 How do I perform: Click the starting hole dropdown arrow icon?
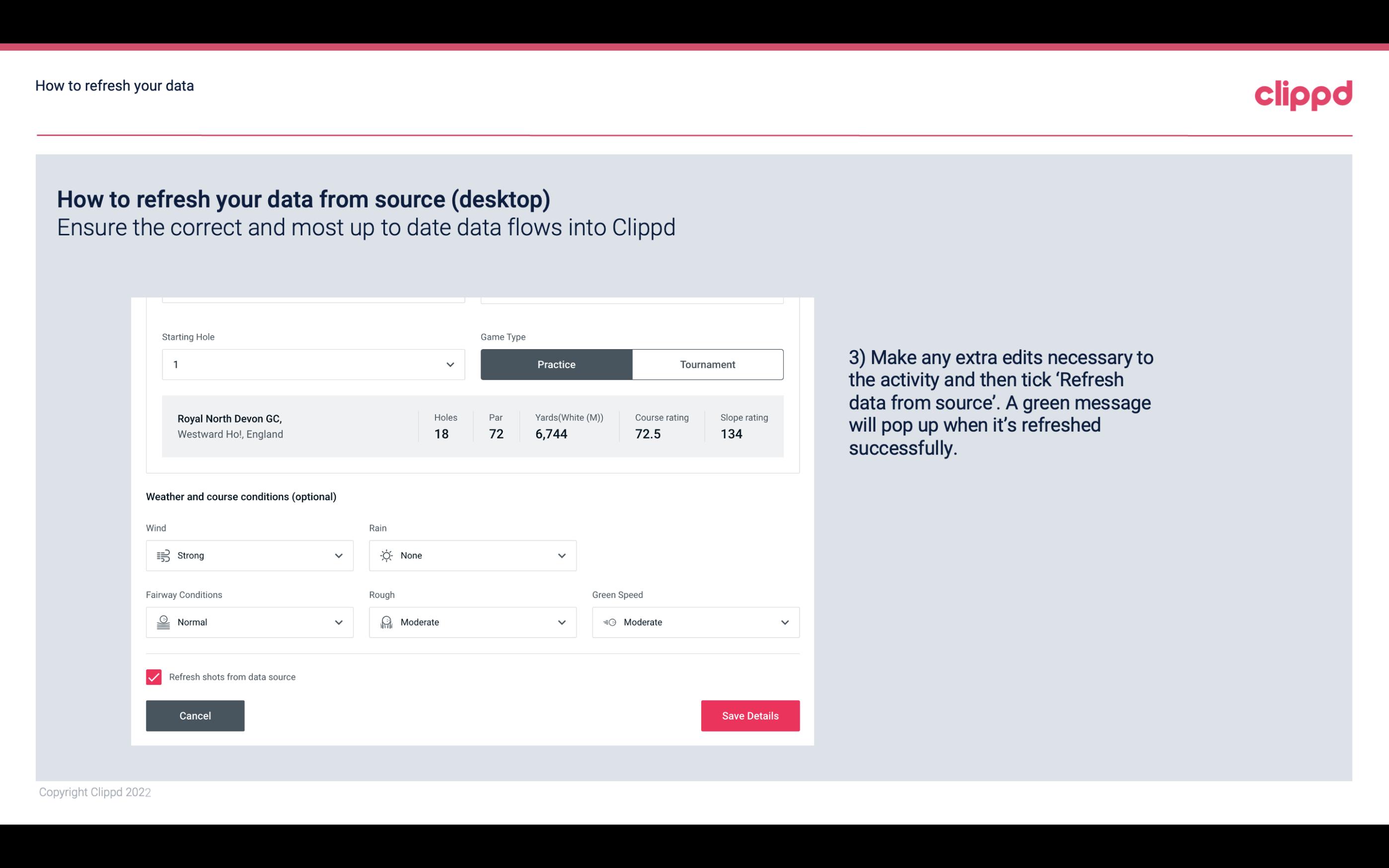pos(449,364)
